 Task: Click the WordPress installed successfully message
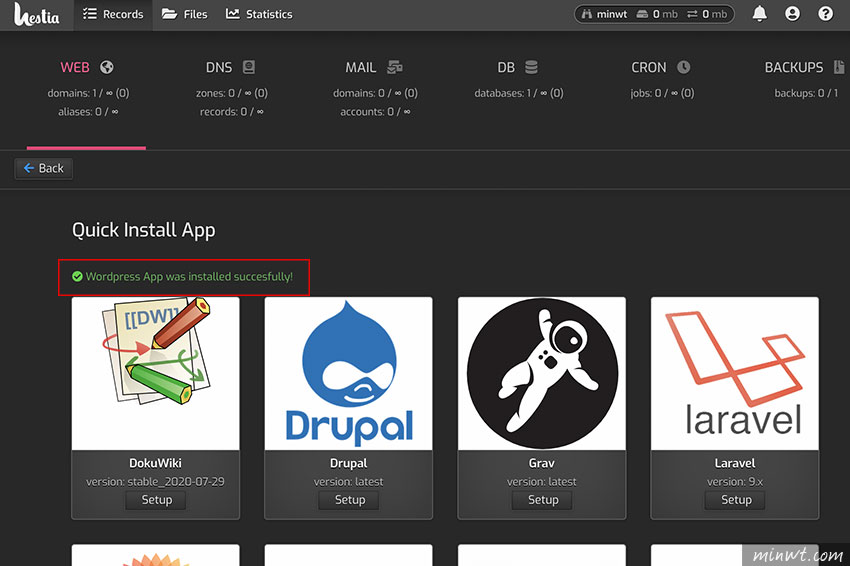189,276
